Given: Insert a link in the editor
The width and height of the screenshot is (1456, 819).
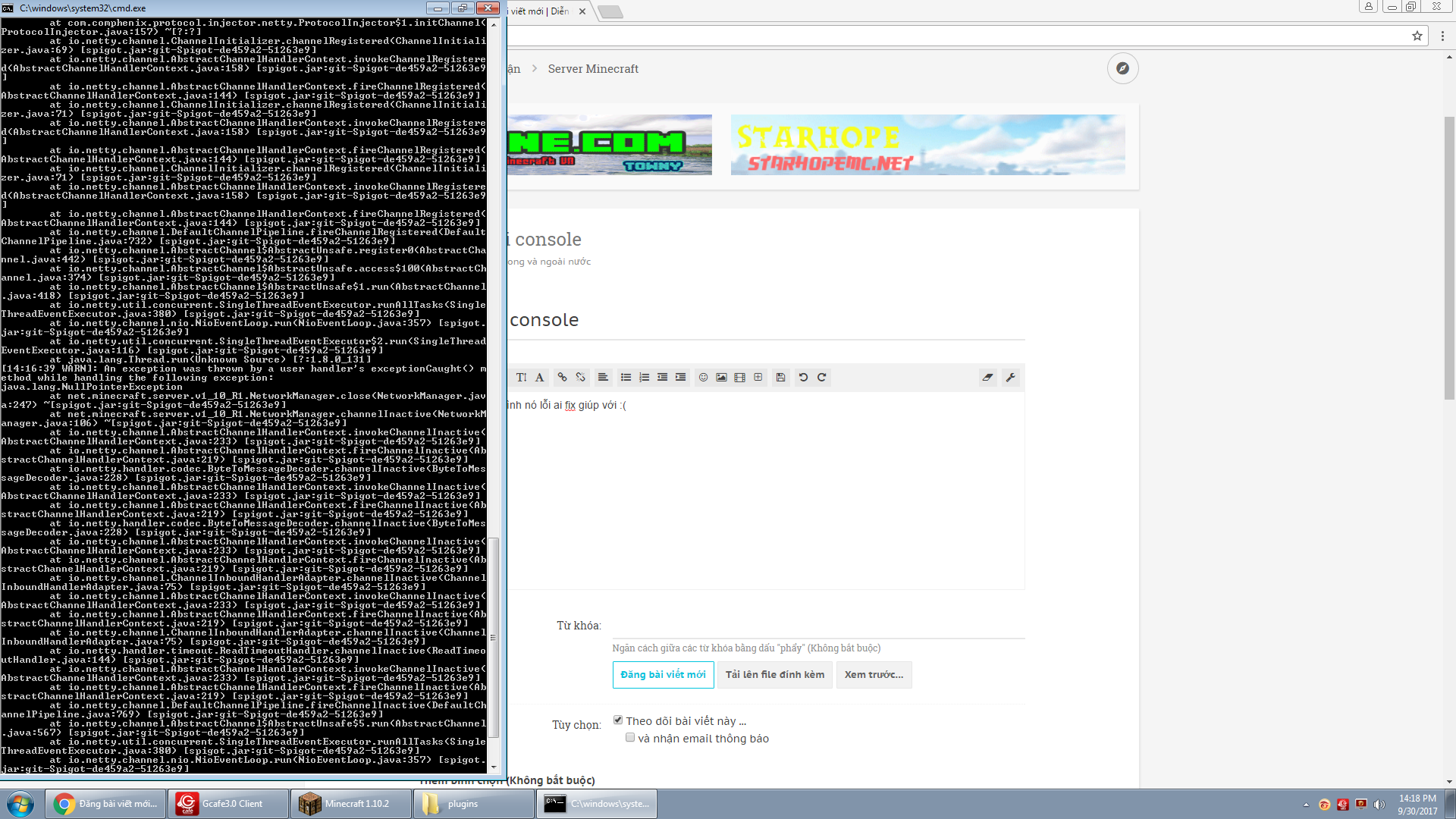Looking at the screenshot, I should [x=562, y=377].
